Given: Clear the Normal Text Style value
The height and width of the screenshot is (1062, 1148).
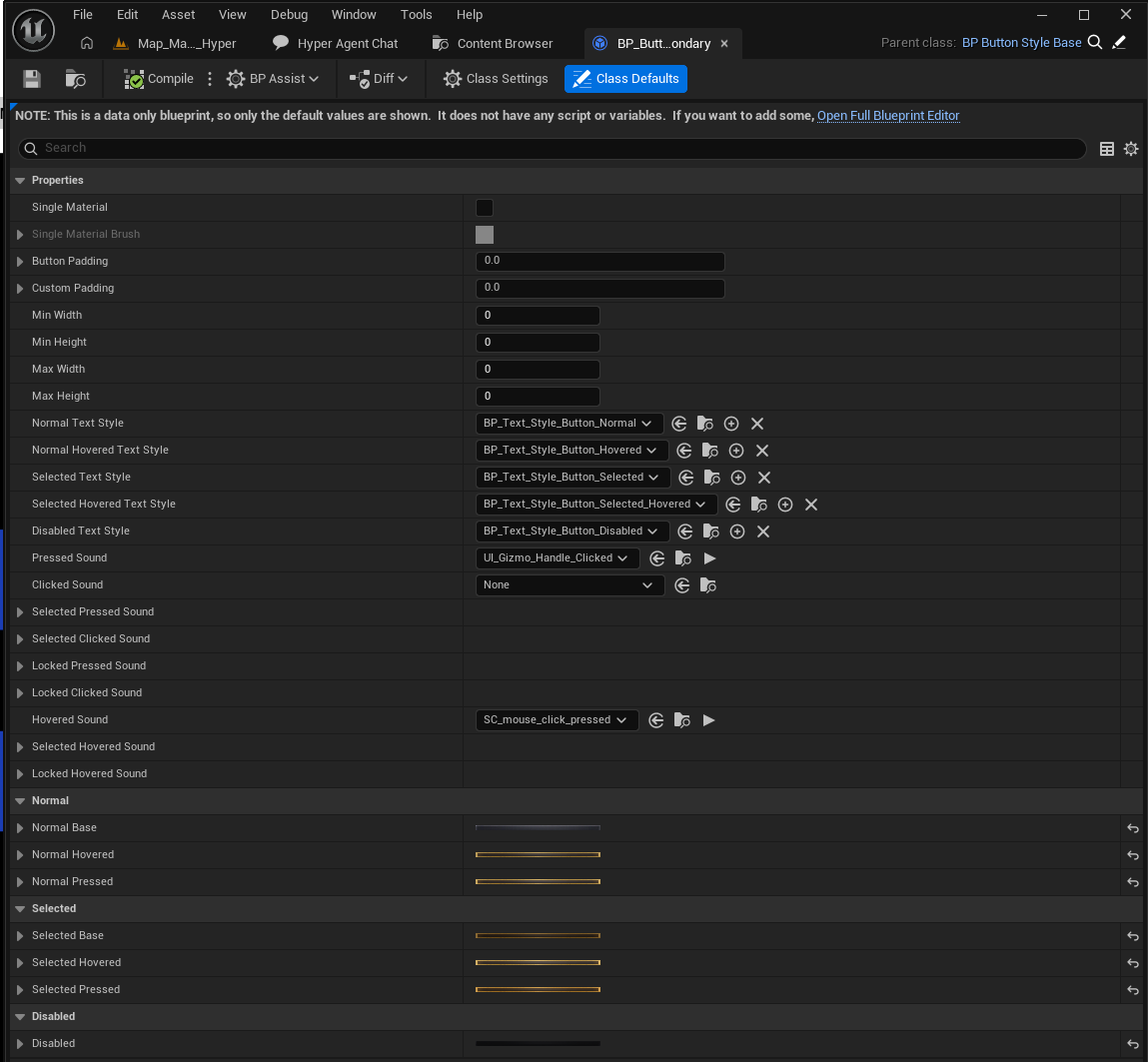Looking at the screenshot, I should click(757, 424).
